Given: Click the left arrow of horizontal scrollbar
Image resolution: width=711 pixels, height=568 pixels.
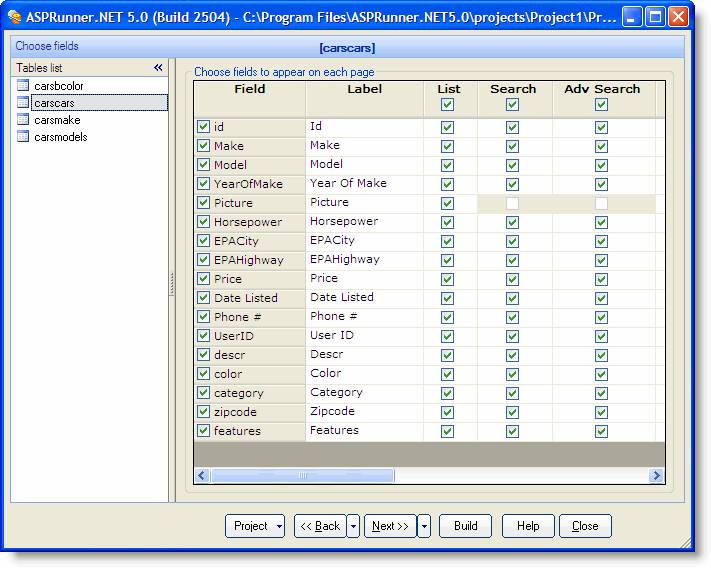Looking at the screenshot, I should [x=202, y=476].
